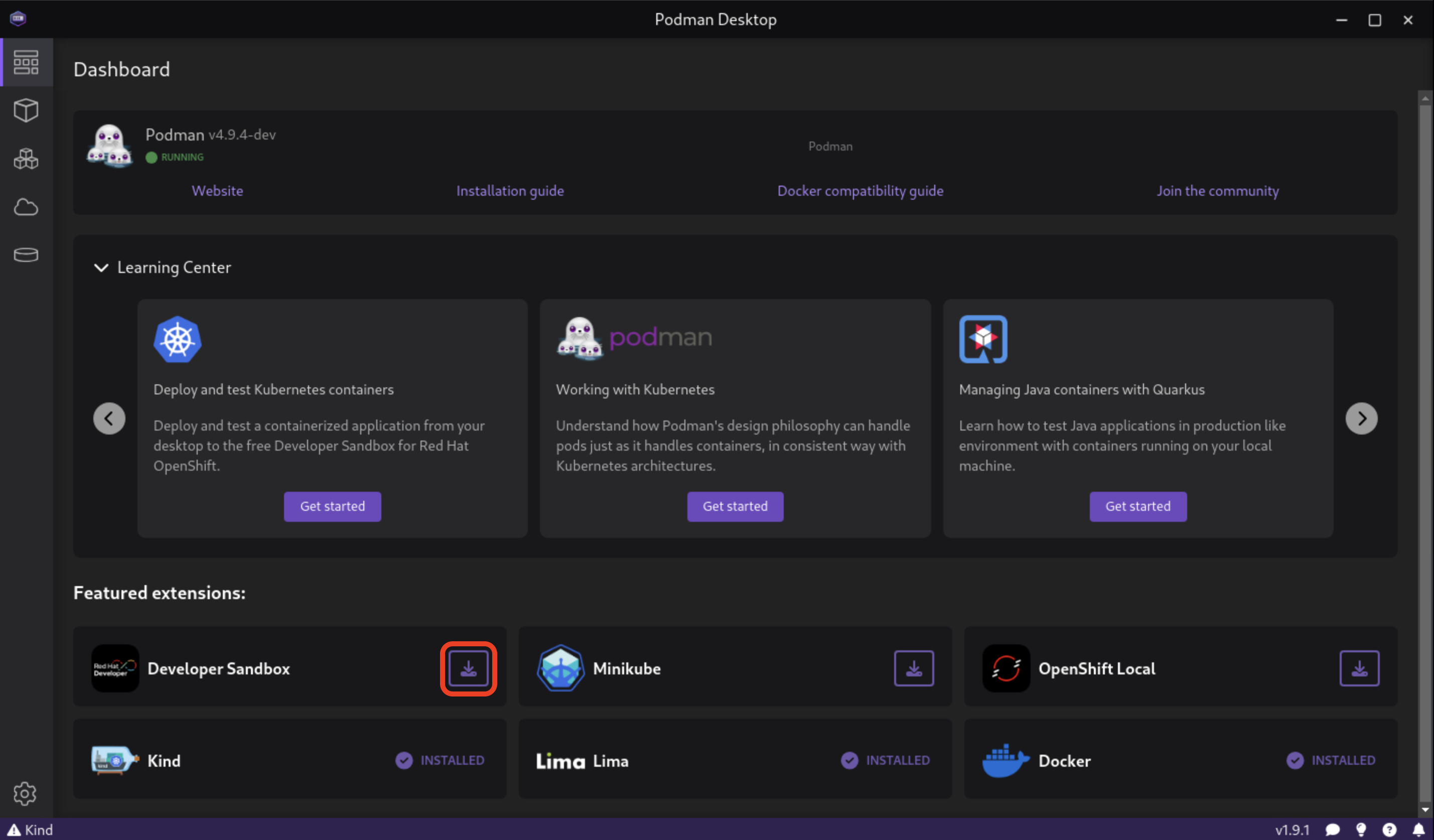Open the Settings gear icon
1434x840 pixels.
[x=25, y=793]
